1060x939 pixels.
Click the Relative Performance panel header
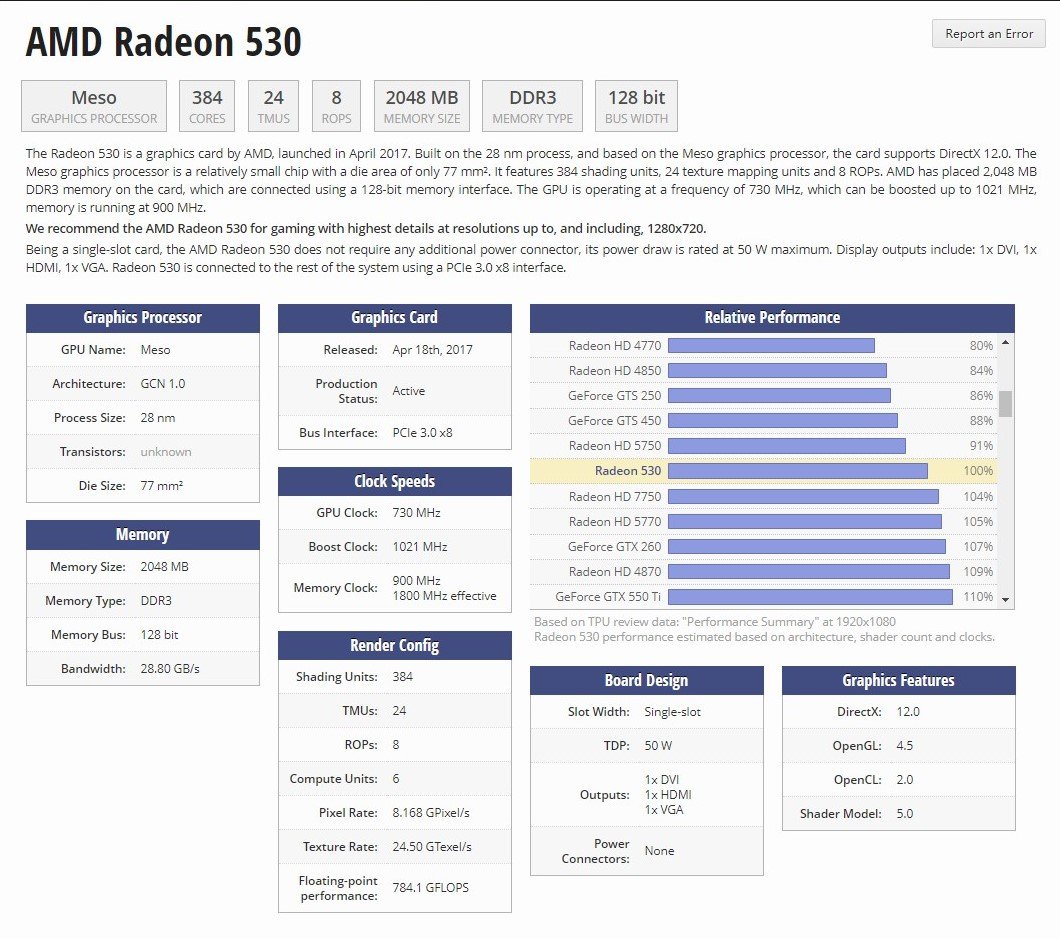tap(768, 317)
